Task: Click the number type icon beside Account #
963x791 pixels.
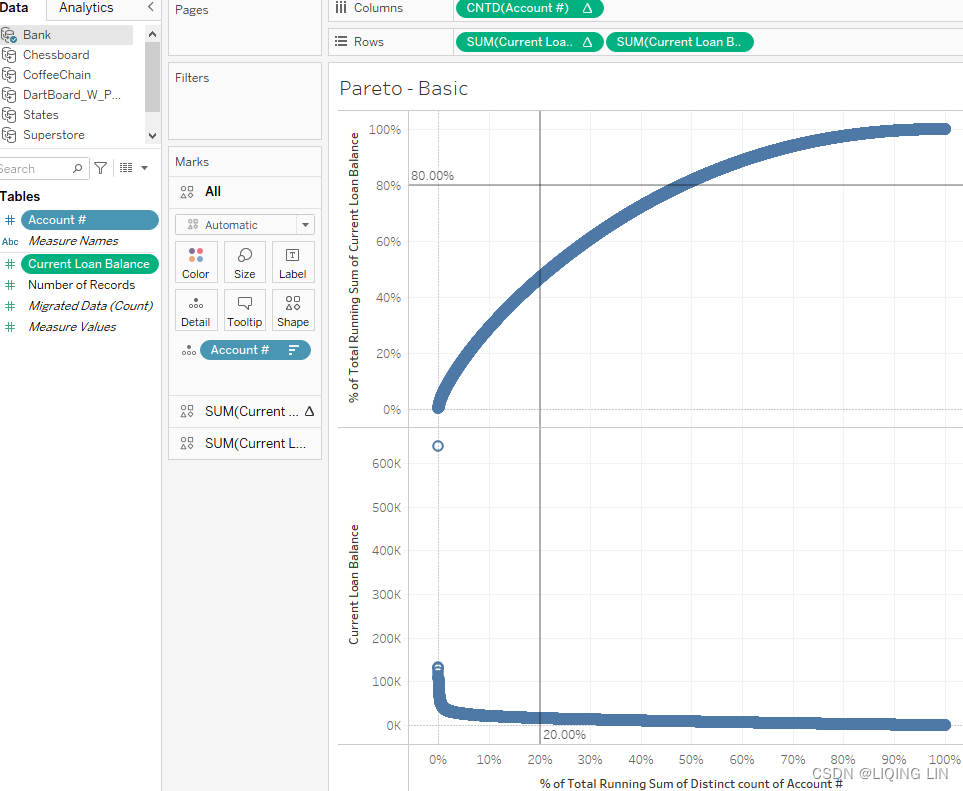Action: point(10,220)
